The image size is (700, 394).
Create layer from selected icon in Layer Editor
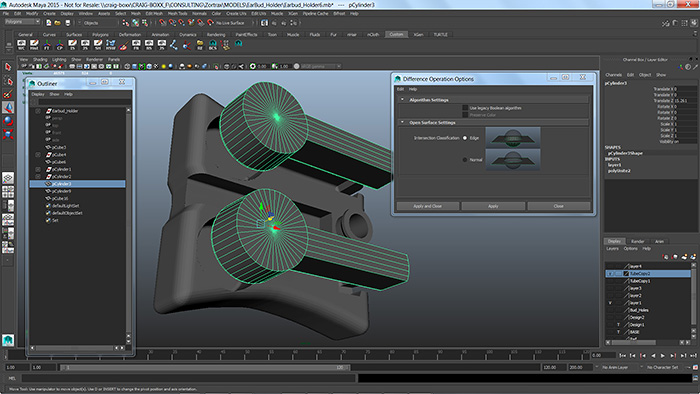click(x=693, y=257)
